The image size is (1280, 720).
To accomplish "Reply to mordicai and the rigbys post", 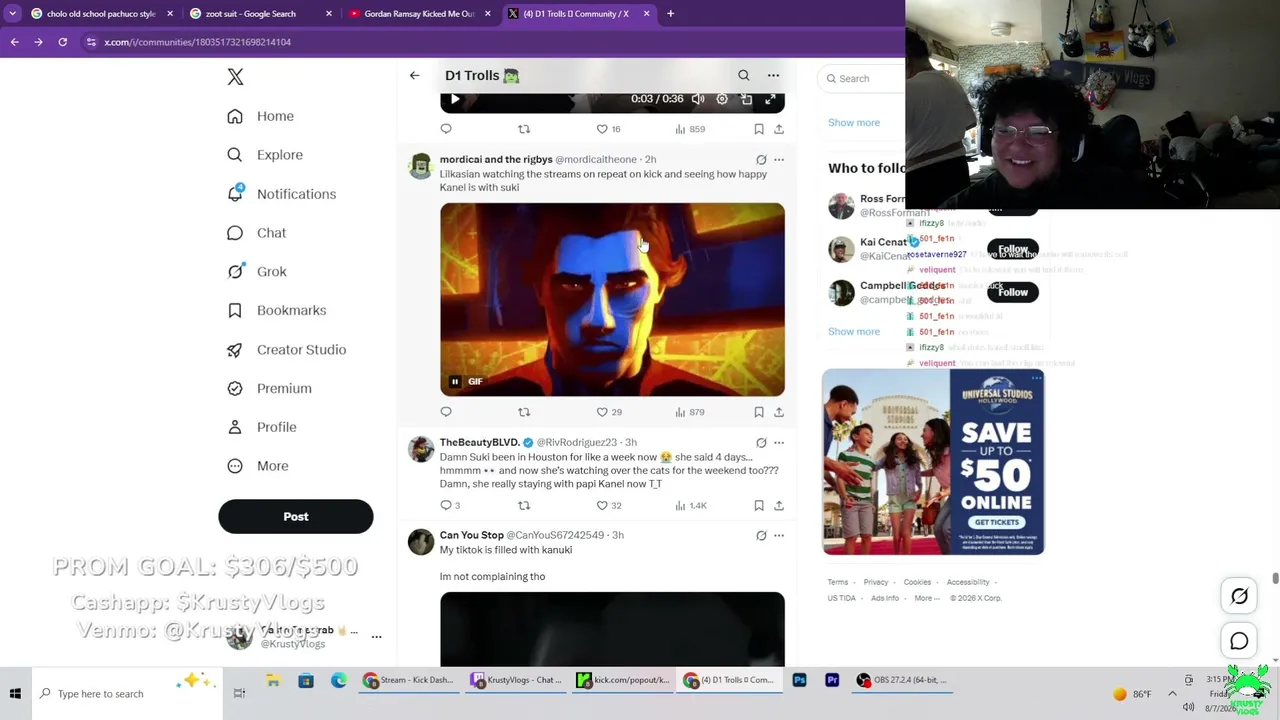I will tap(446, 412).
